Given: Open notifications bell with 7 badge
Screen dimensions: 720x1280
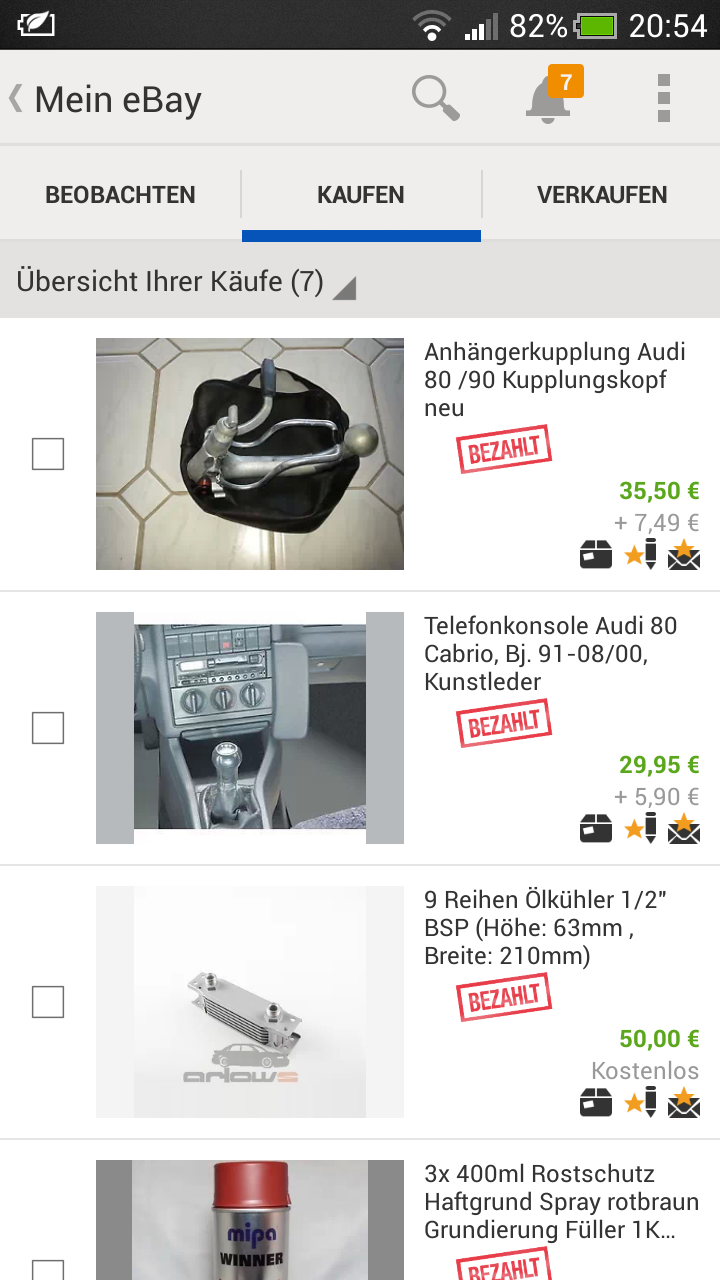Looking at the screenshot, I should tap(549, 98).
